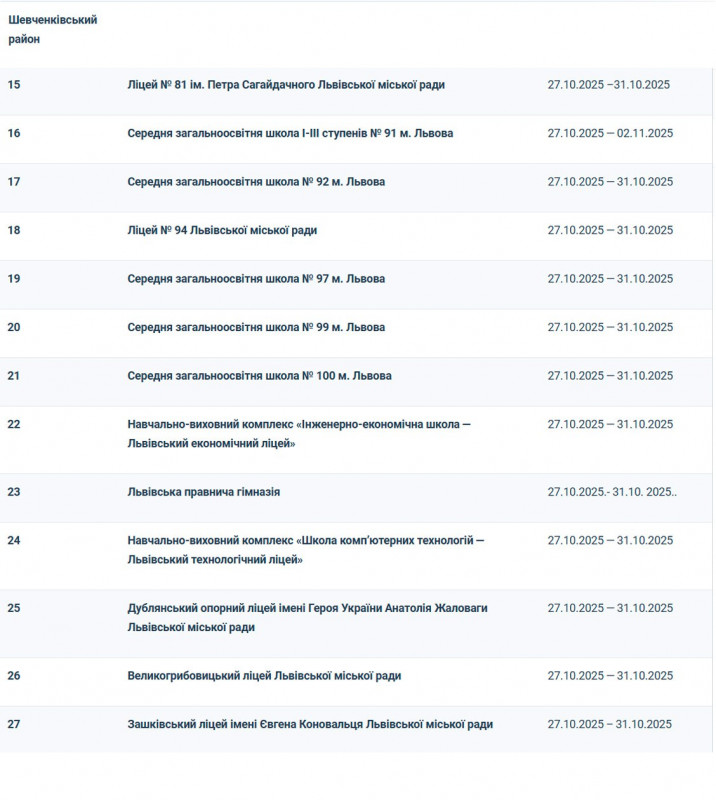The image size is (716, 800).
Task: Click Школа комп'ютерних технологій complex name
Action: point(305,550)
